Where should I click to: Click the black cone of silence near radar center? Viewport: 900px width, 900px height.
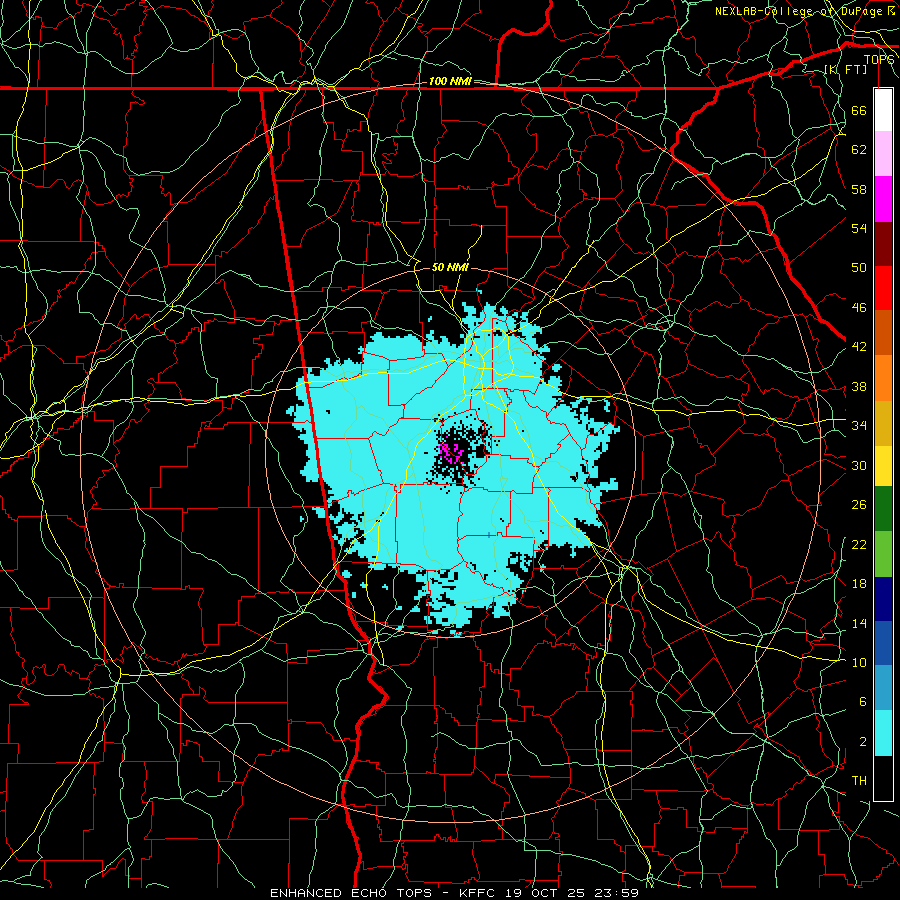click(461, 449)
